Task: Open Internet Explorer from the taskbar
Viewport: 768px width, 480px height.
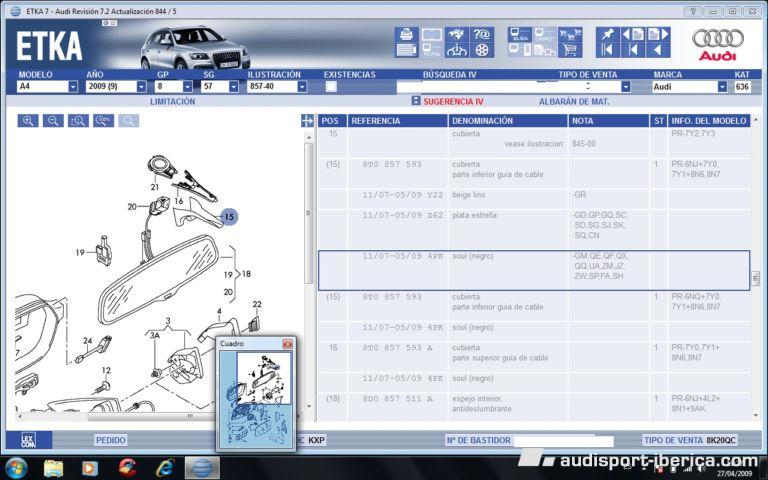Action: click(165, 468)
